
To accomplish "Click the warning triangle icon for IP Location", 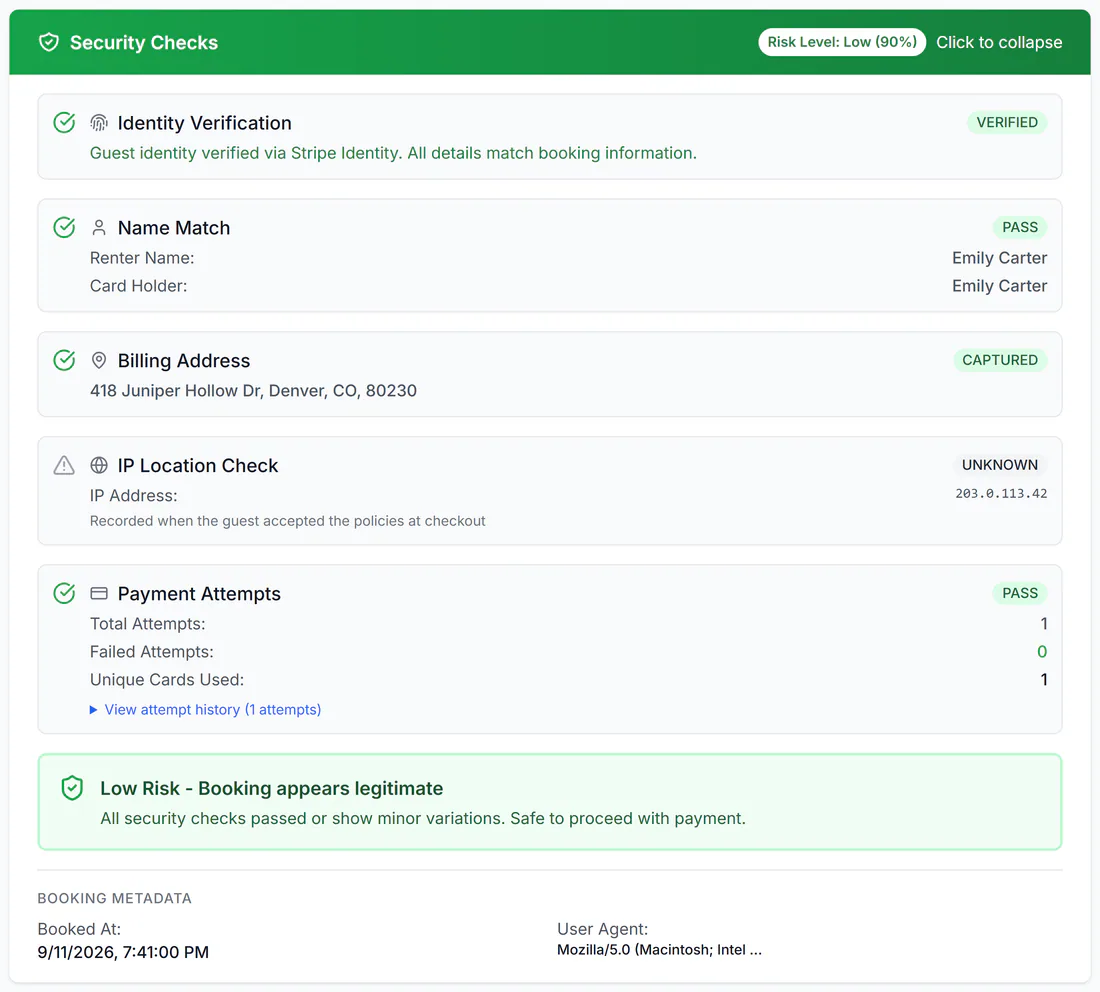I will pyautogui.click(x=65, y=465).
